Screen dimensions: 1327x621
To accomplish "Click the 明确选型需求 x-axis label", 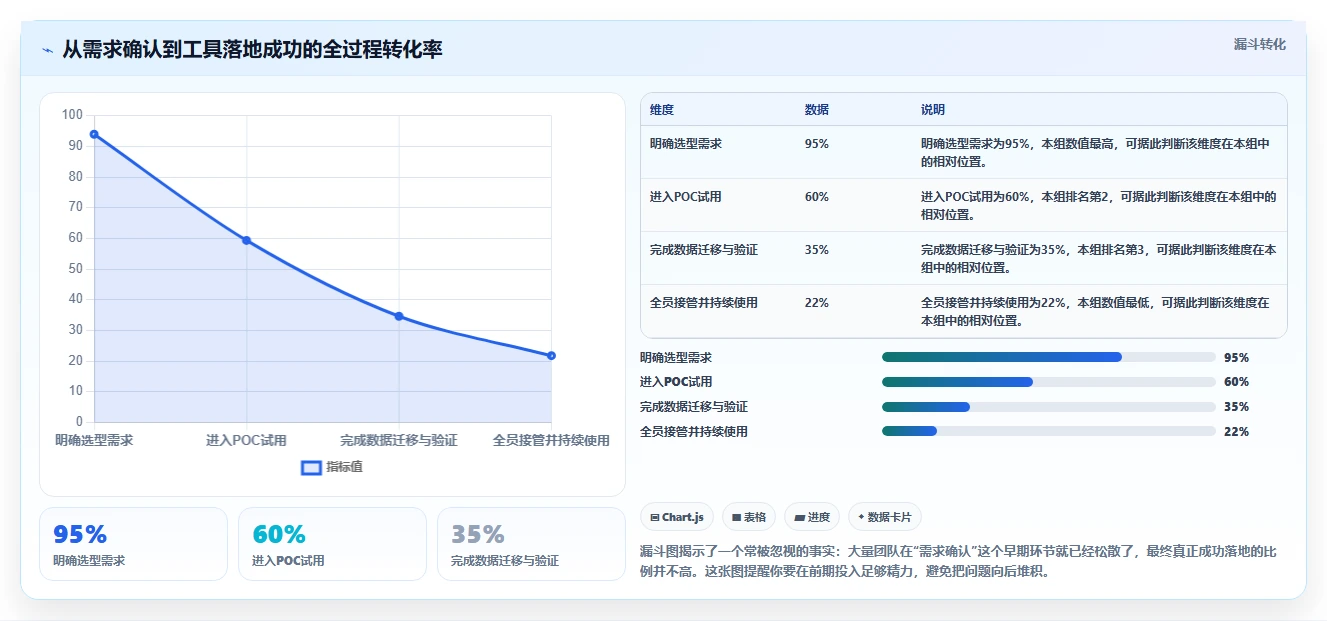I will coord(94,440).
